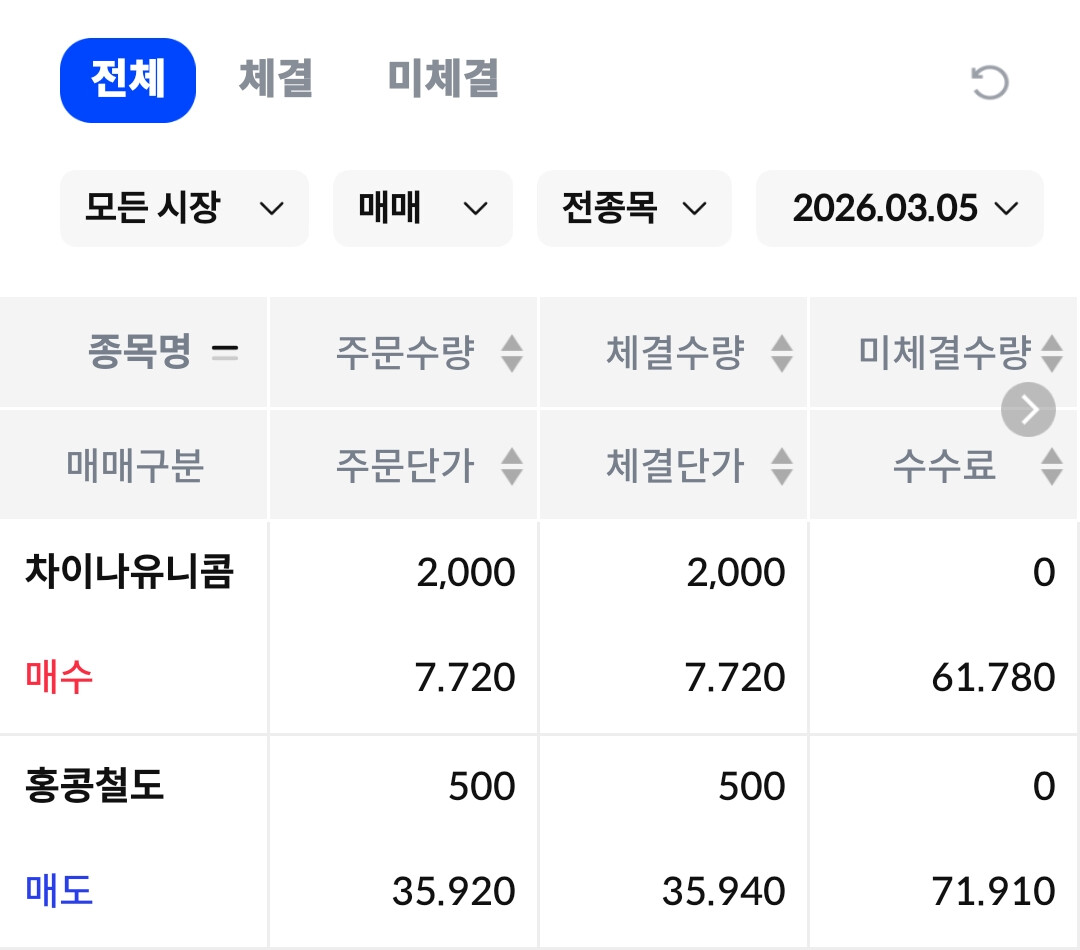Screen dimensions: 1080x950
Task: Switch to the 미체결 tab
Action: click(443, 80)
